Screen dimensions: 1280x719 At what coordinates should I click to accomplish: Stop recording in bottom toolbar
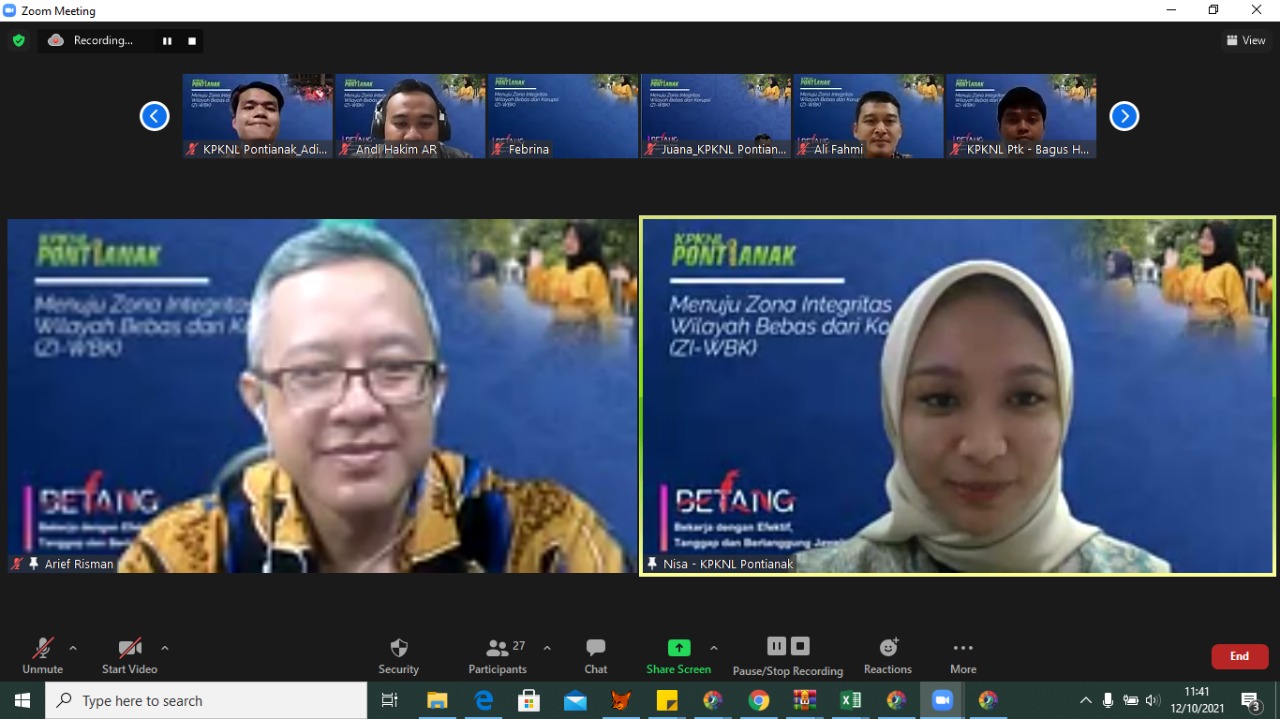[800, 646]
